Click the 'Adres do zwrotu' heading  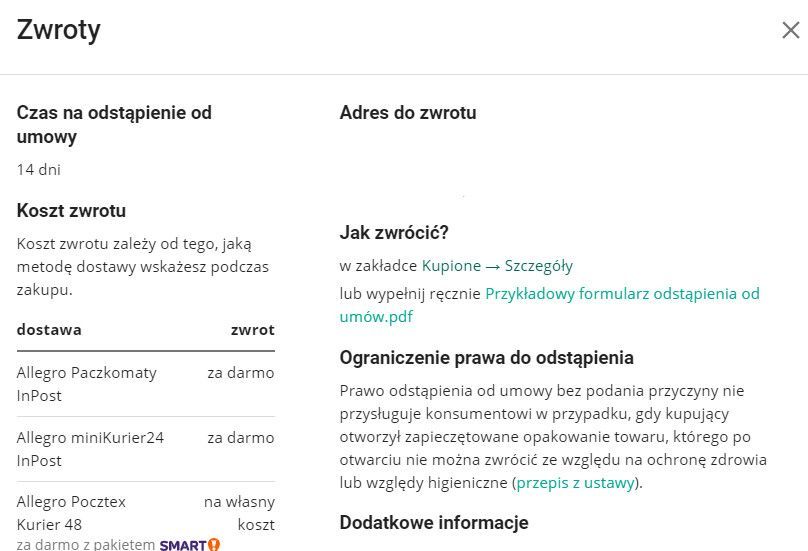pyautogui.click(x=408, y=113)
